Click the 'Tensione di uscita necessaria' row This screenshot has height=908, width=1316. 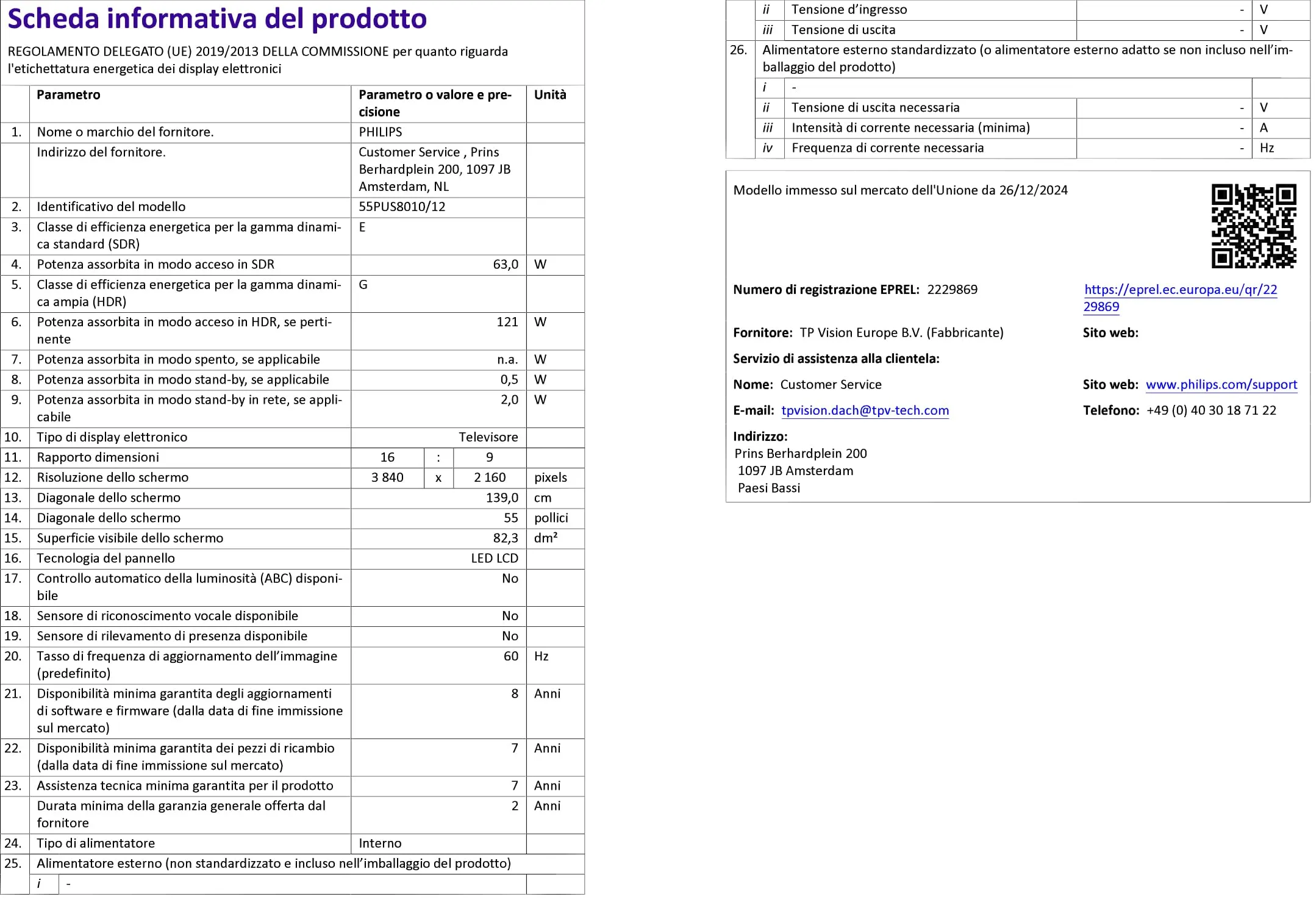[875, 108]
